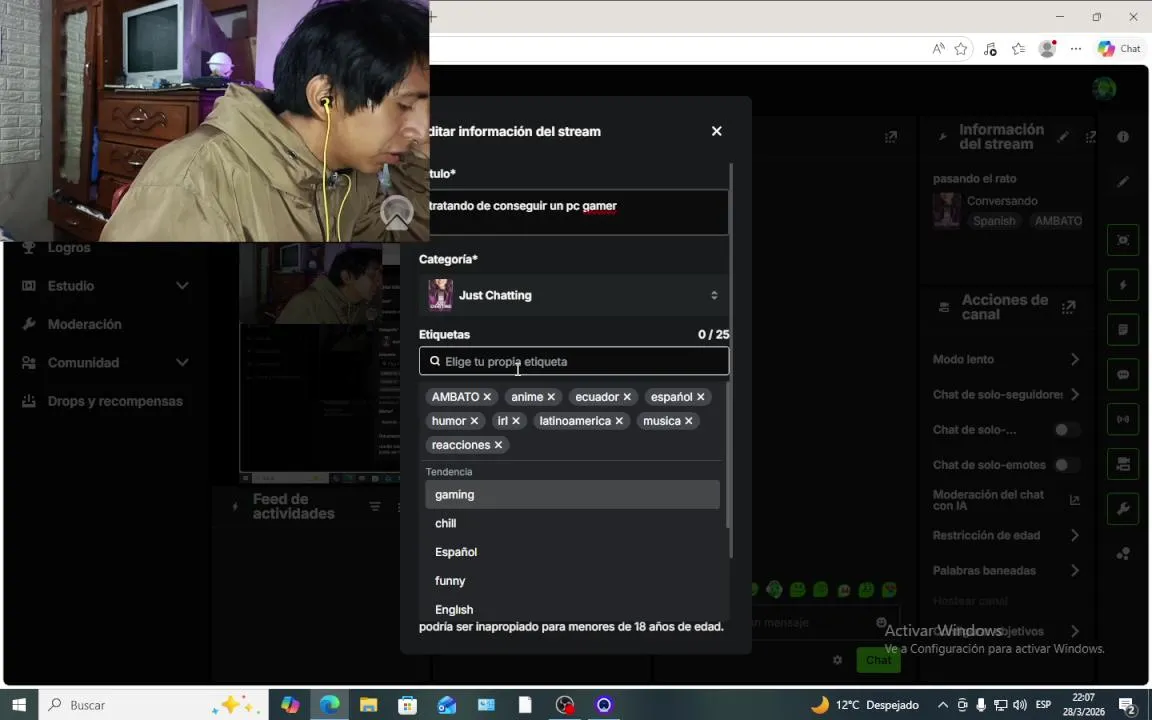Click the AMBATO tag in stream info panel
The width and height of the screenshot is (1152, 720).
pyautogui.click(x=1058, y=220)
